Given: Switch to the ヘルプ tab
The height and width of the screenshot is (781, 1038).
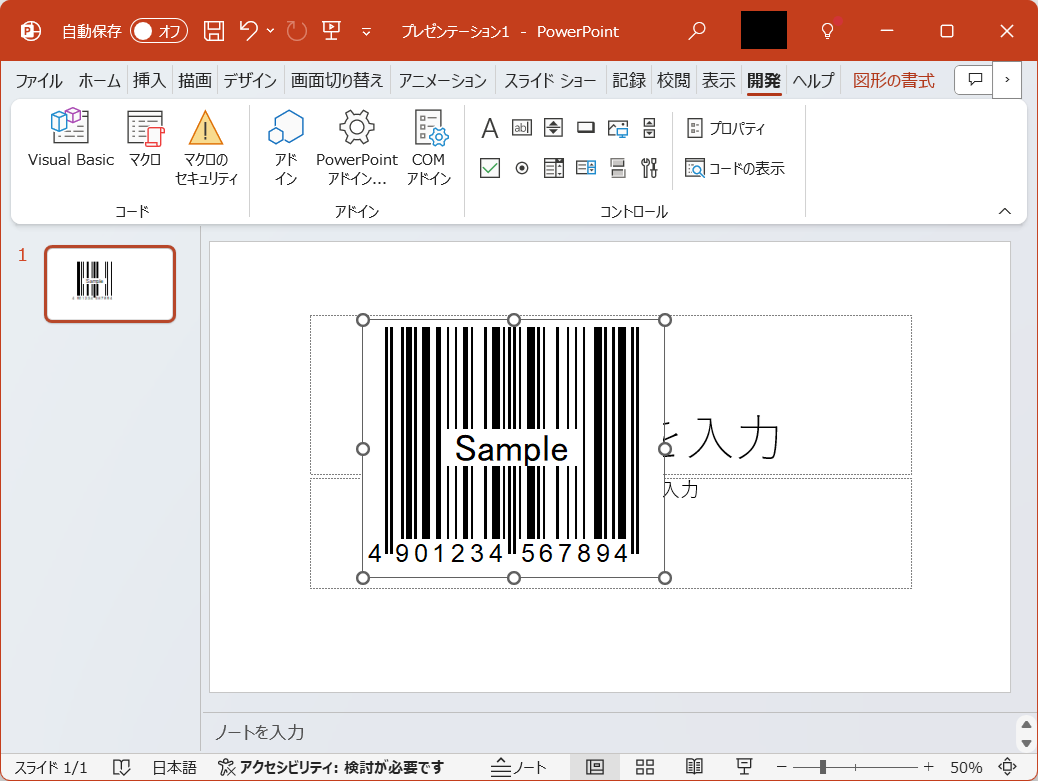Looking at the screenshot, I should (814, 81).
